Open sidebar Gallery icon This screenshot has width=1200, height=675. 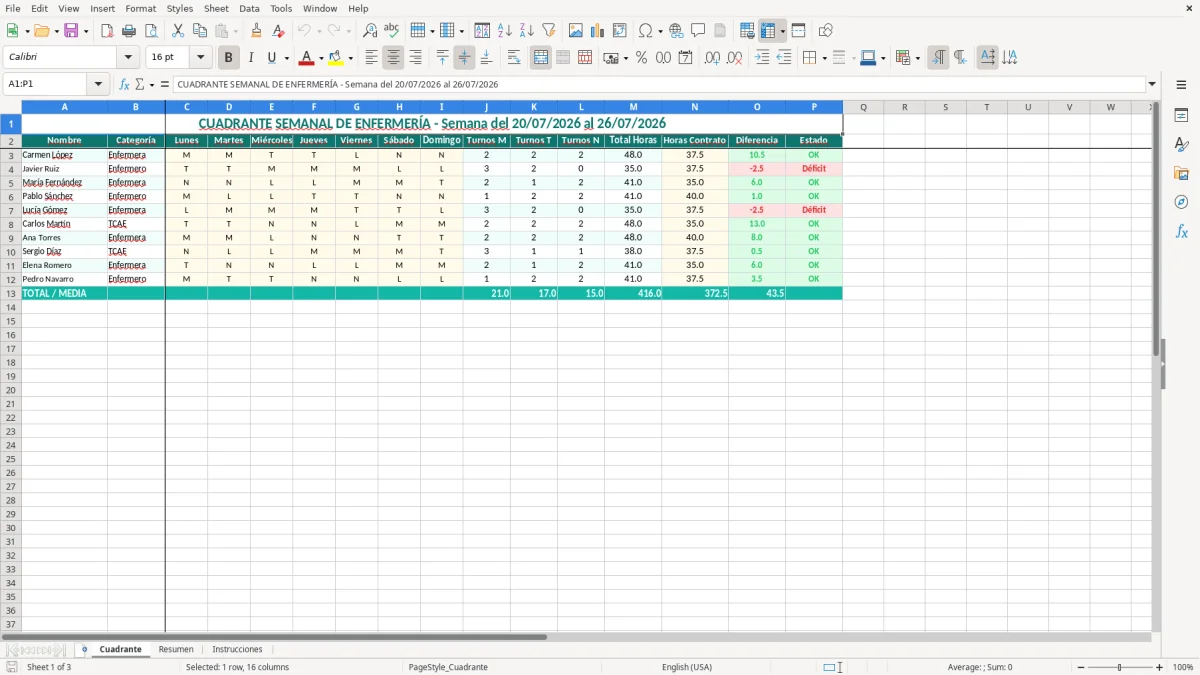tap(1181, 173)
